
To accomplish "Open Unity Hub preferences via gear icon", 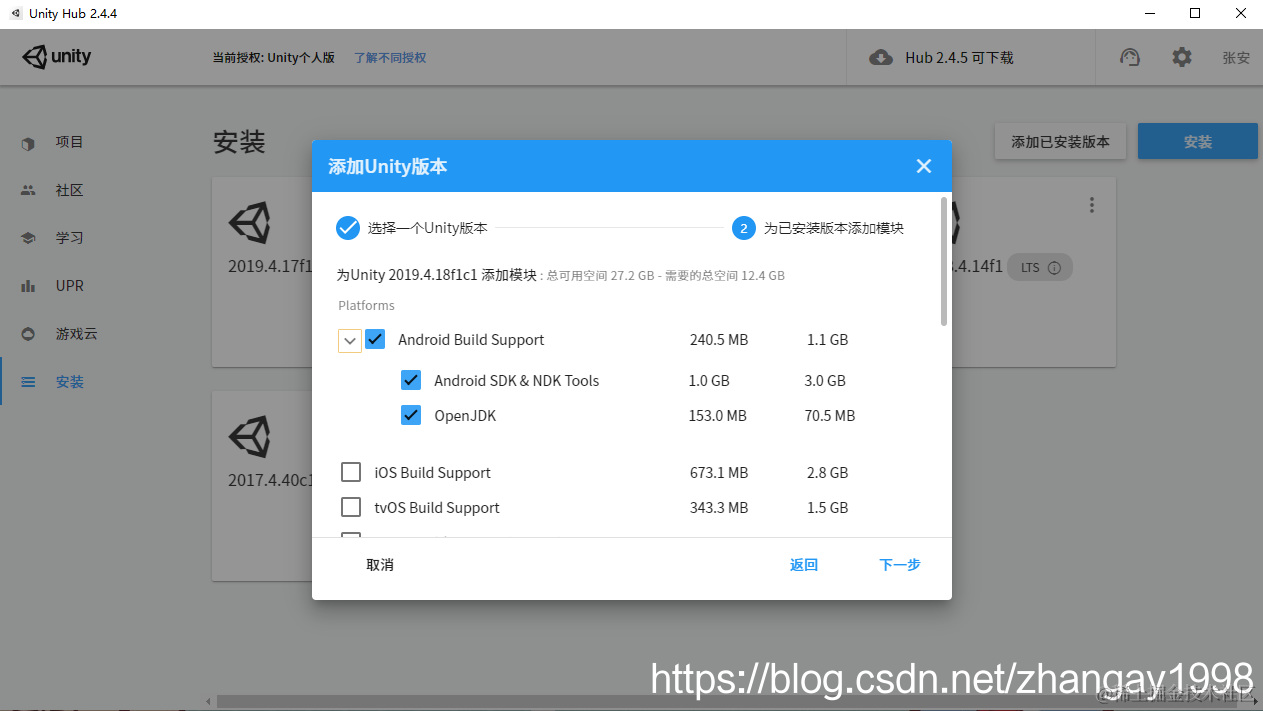I will [1182, 57].
